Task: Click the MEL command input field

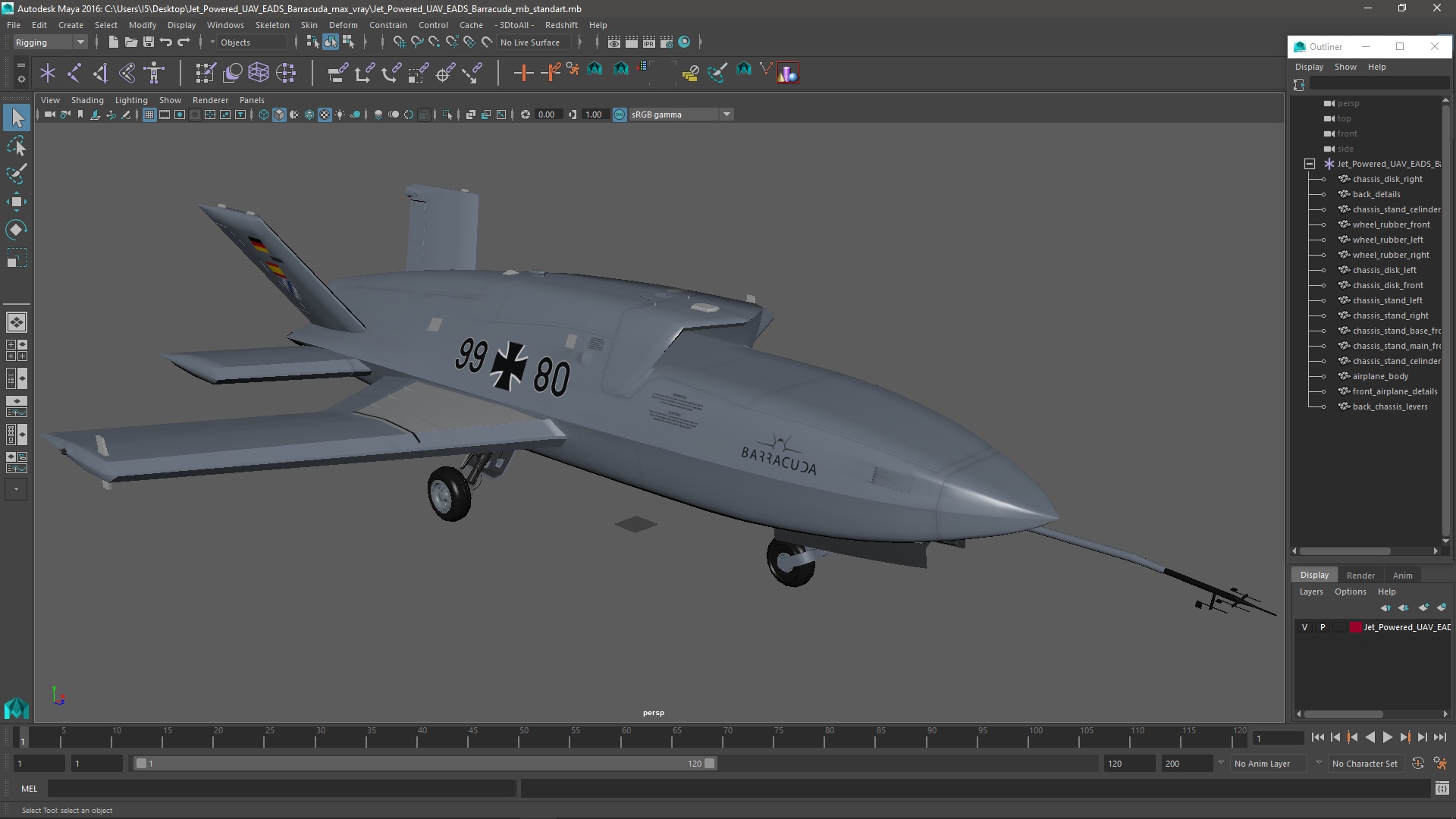Action: coord(281,789)
